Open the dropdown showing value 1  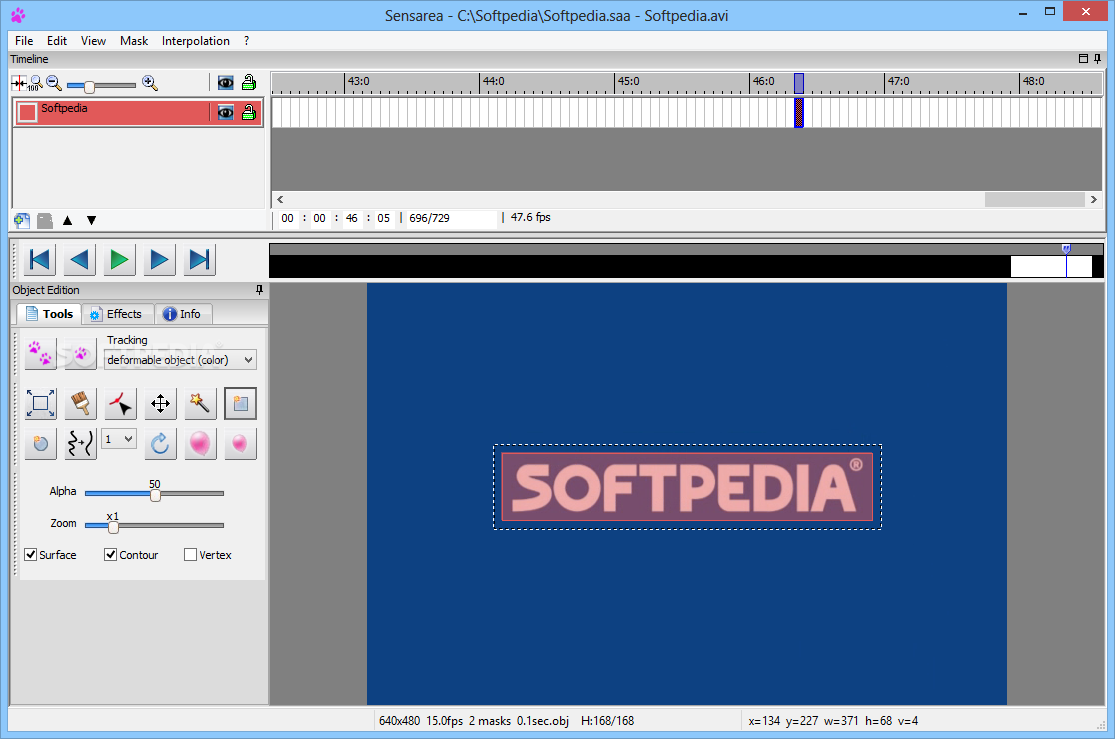(119, 439)
